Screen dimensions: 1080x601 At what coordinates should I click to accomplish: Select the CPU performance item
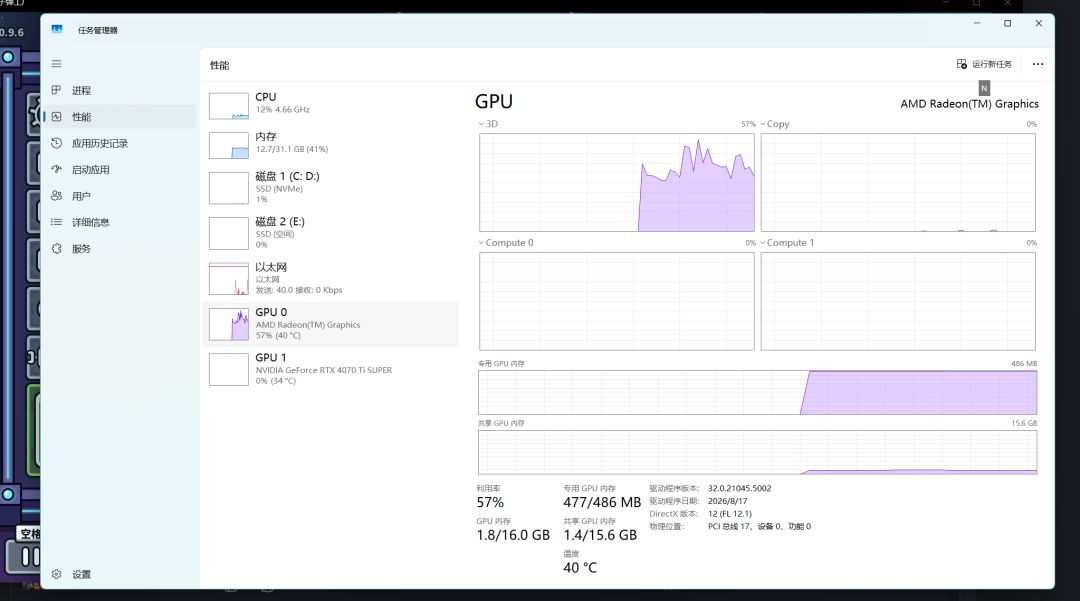[x=331, y=105]
